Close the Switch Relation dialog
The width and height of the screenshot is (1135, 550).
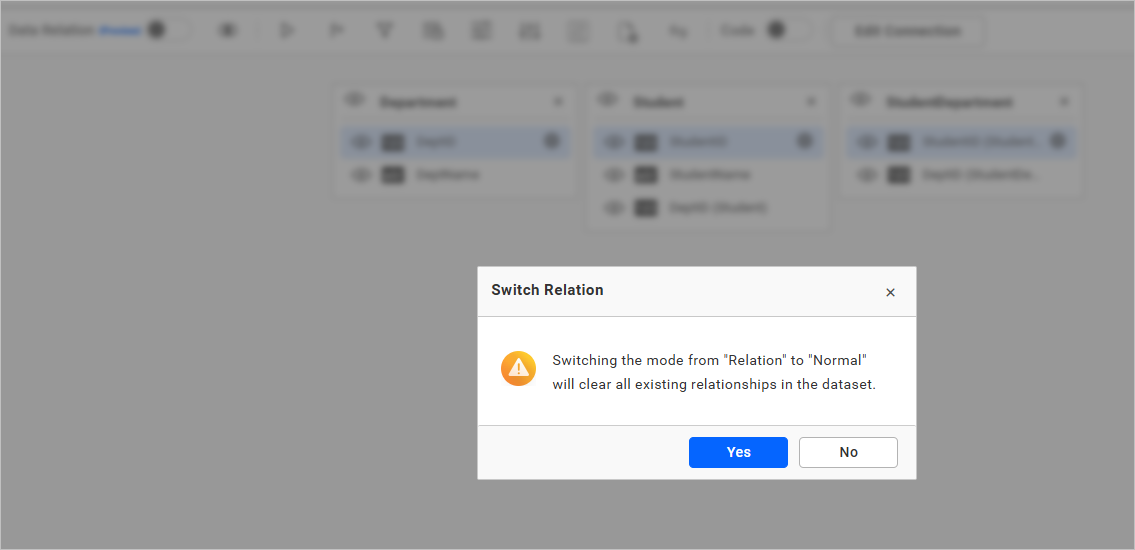tap(890, 292)
